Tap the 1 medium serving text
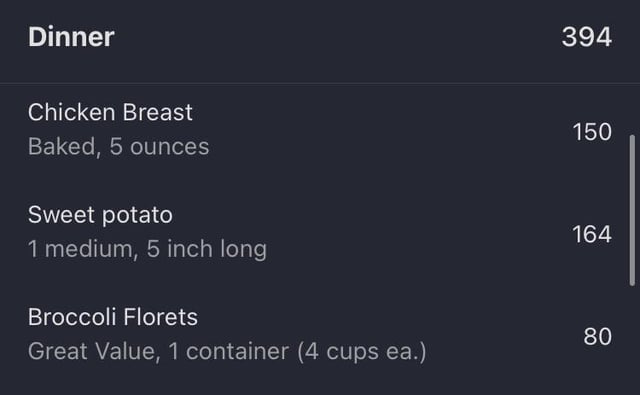The width and height of the screenshot is (640, 395). 80,249
